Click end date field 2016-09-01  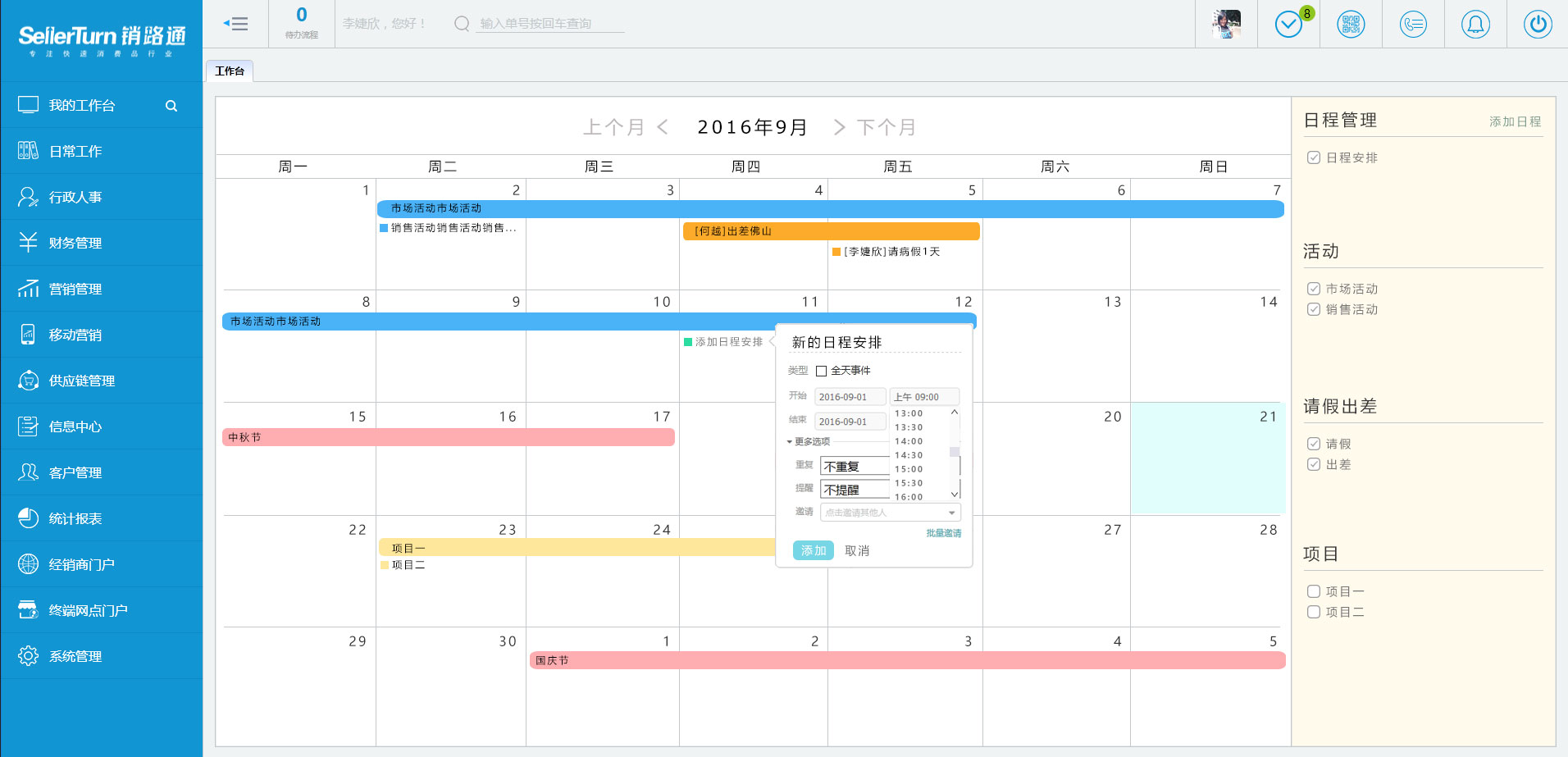tap(850, 422)
